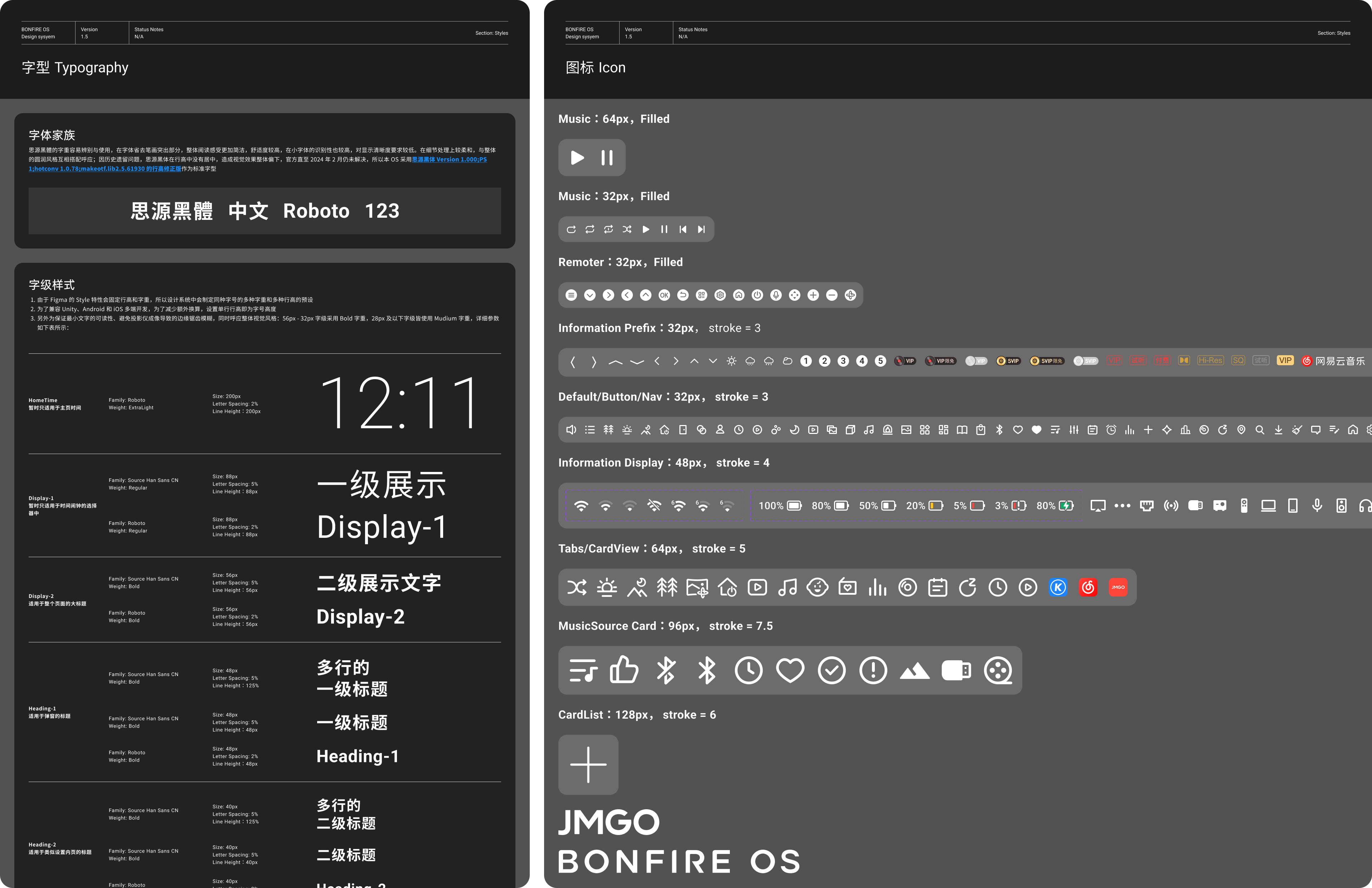Screen dimensions: 1372x888
Task: Click the 图标 Icon section title
Action: (x=596, y=67)
